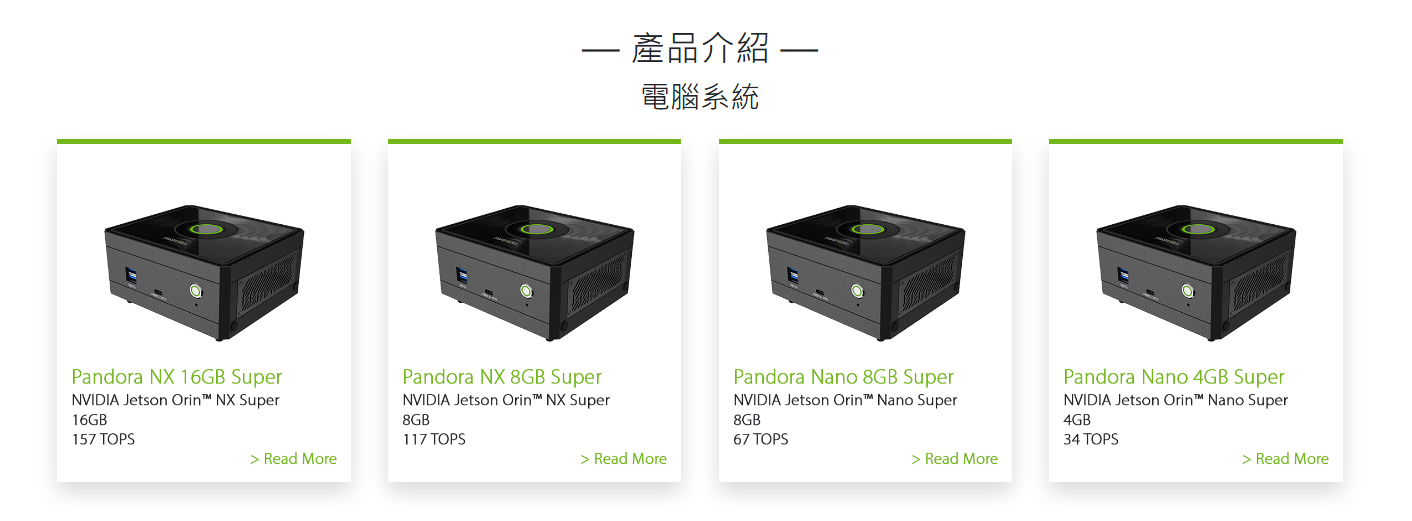Click the Pandora NX 8GB Super title
This screenshot has width=1412, height=521.
pos(502,377)
